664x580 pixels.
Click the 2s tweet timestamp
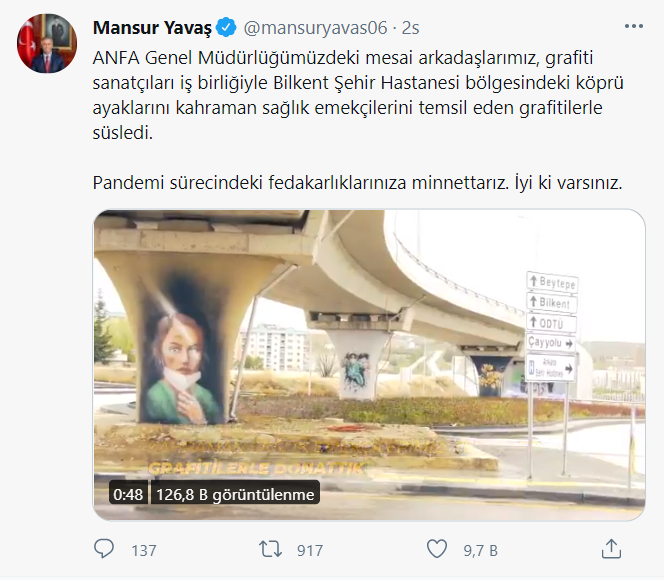point(410,28)
